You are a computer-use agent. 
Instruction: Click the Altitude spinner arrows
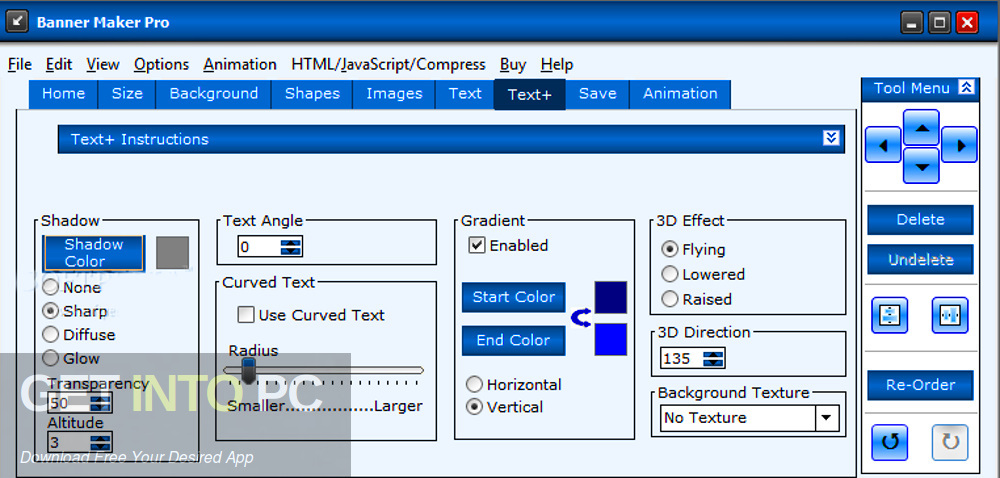(101, 442)
